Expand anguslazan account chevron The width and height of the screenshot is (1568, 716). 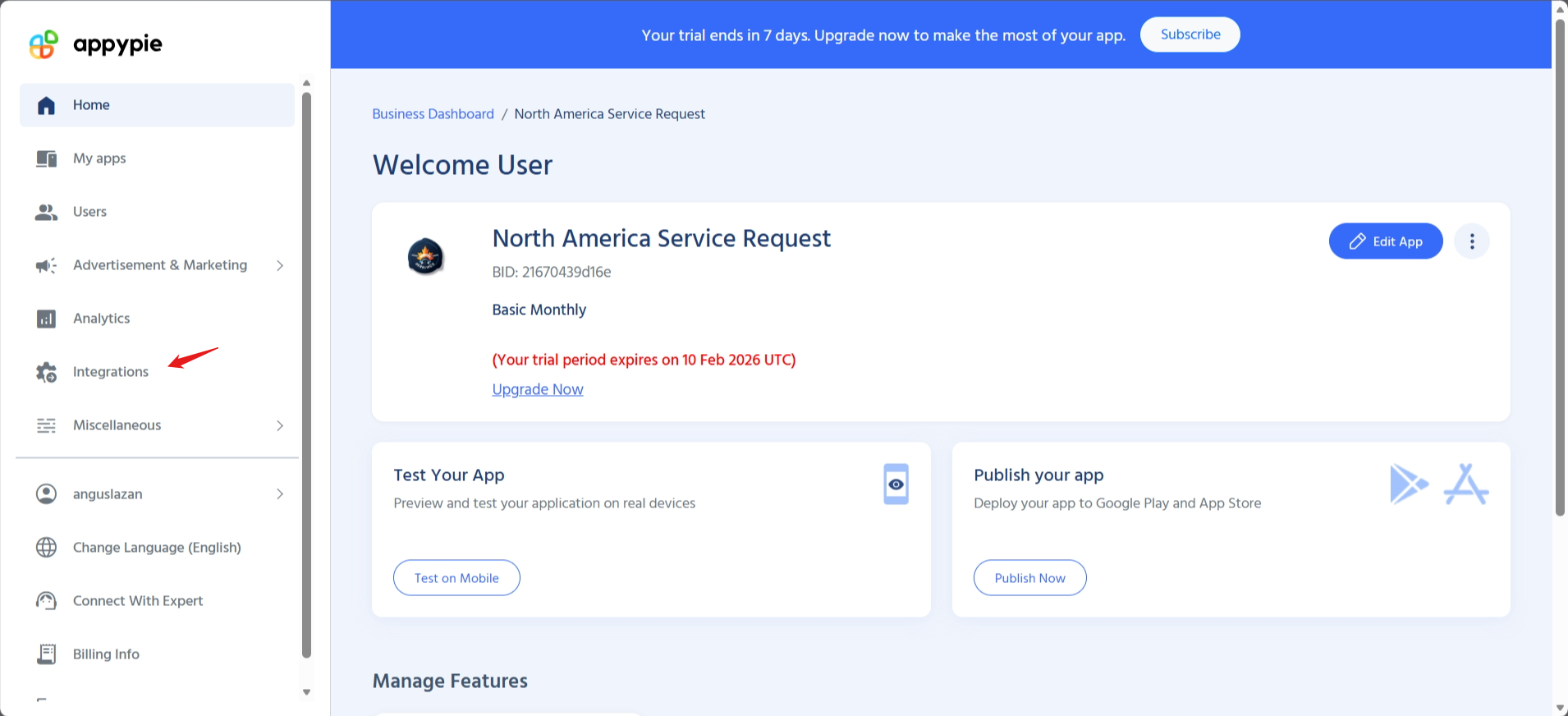point(280,493)
